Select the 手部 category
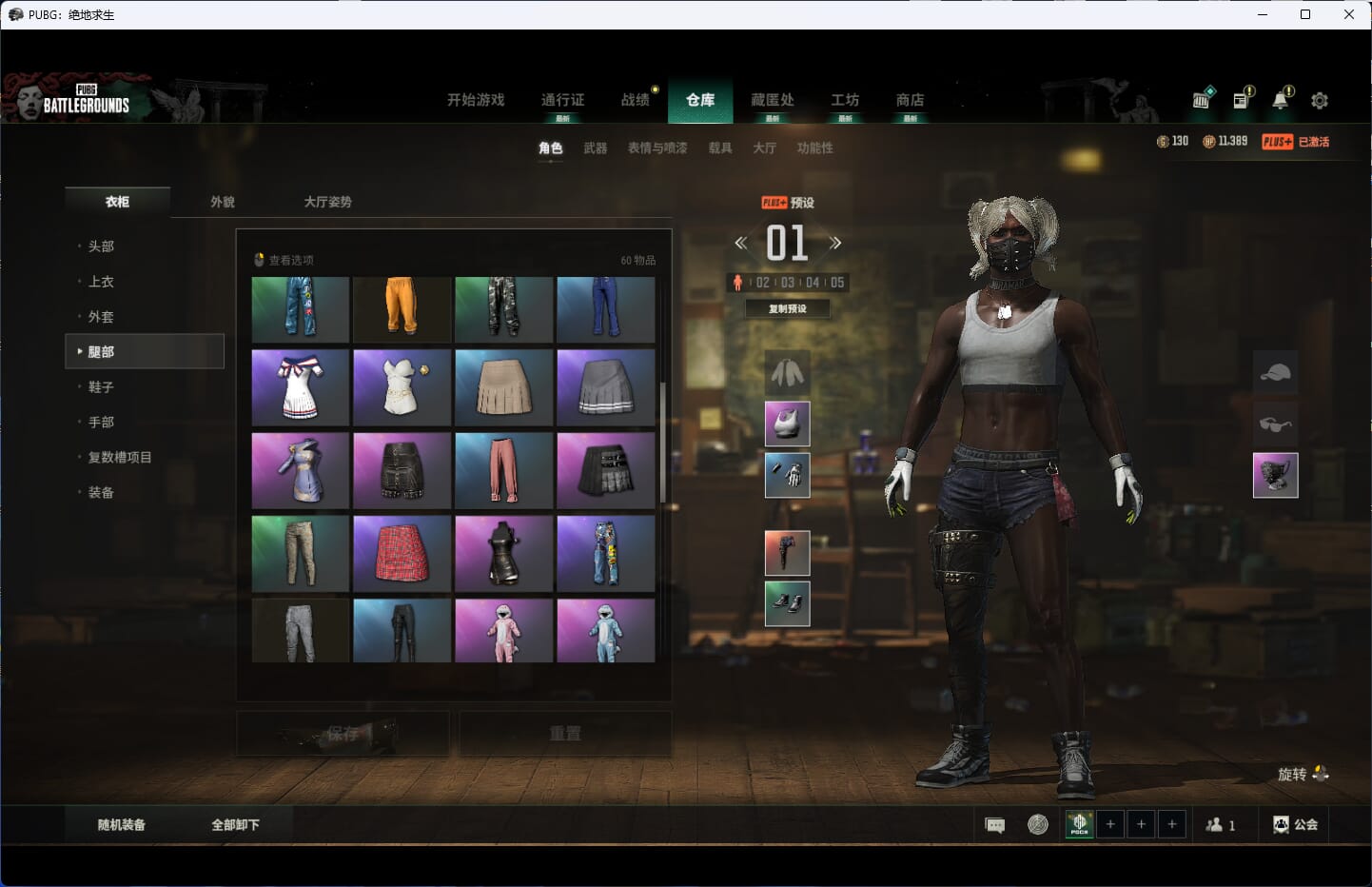This screenshot has width=1372, height=887. [x=145, y=422]
